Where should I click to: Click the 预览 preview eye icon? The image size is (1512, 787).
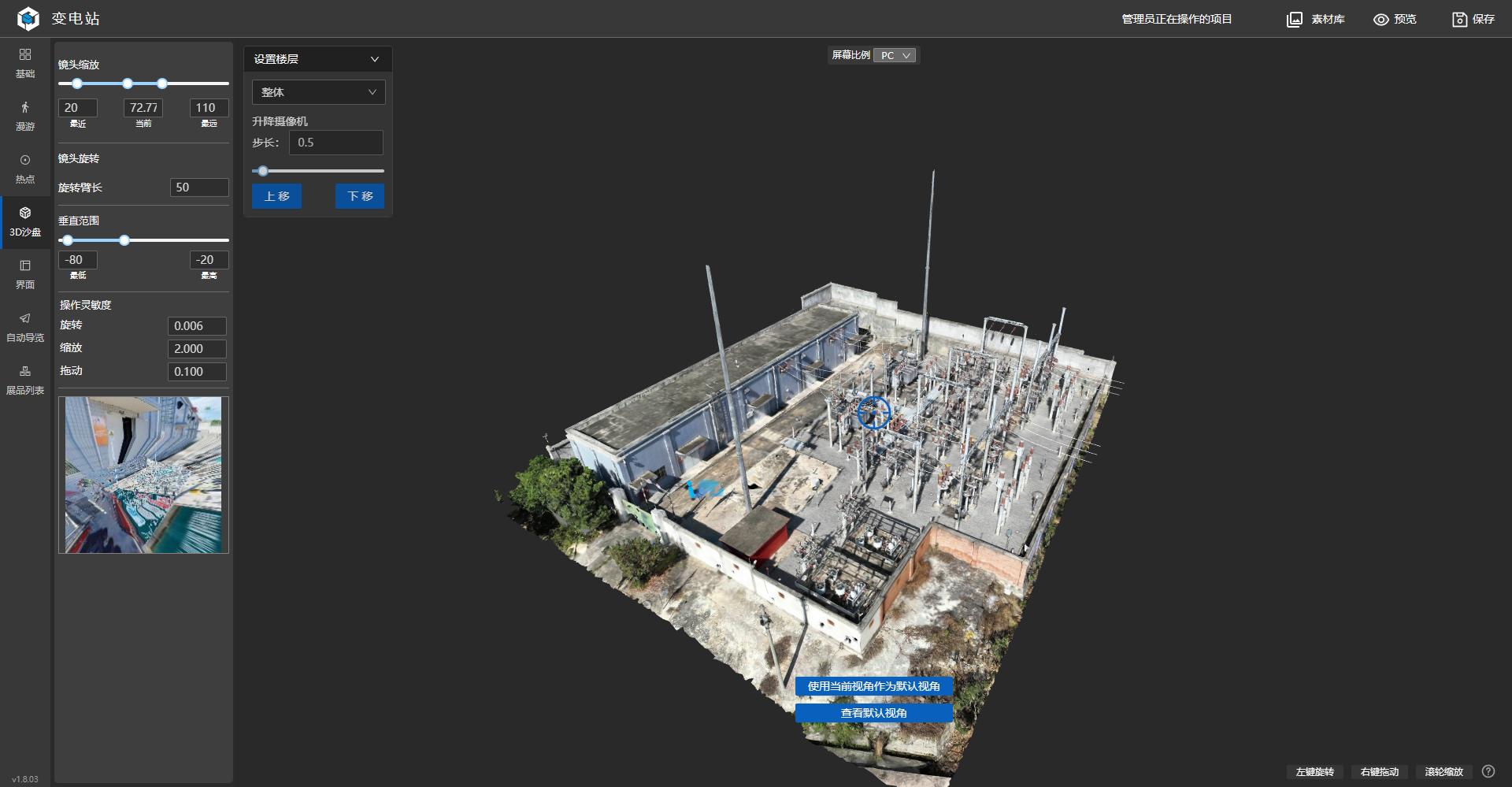(1381, 20)
